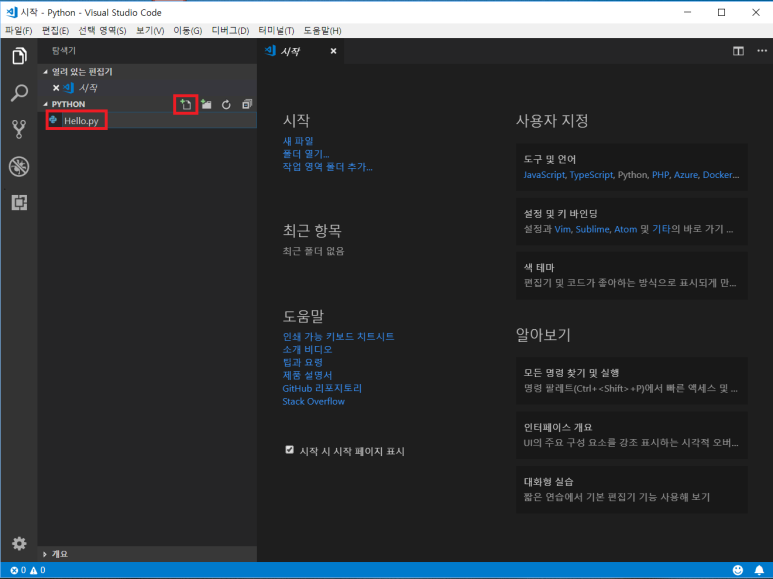The width and height of the screenshot is (773, 579).
Task: Click the TypeScript language link
Action: (x=591, y=175)
